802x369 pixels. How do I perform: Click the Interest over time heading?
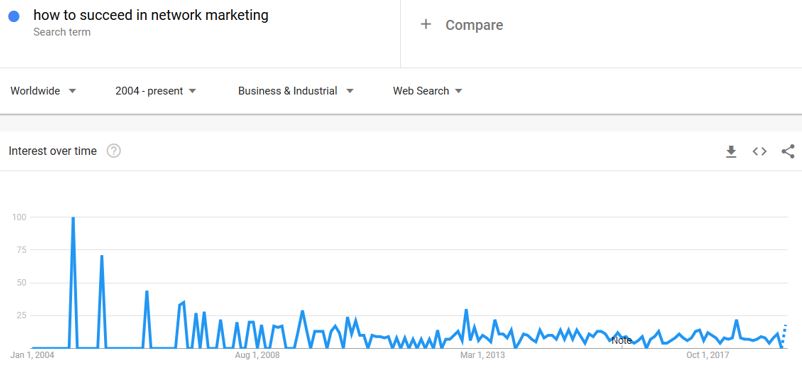click(53, 151)
